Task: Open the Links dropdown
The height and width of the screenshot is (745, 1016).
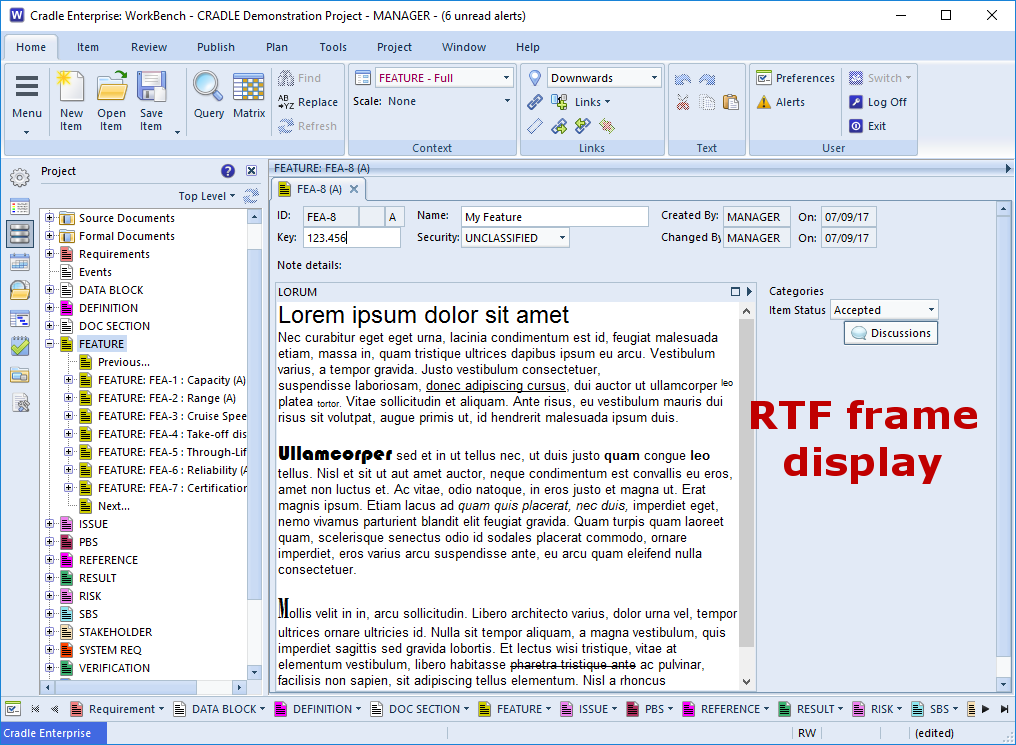Action: click(592, 102)
